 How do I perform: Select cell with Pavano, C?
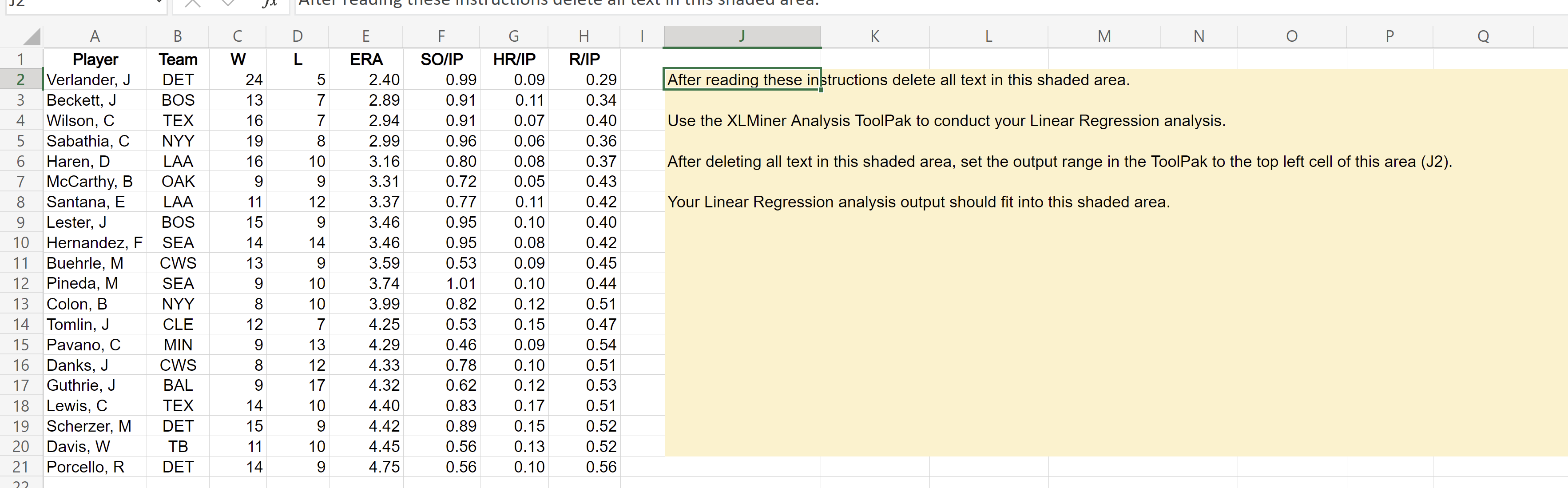click(x=95, y=345)
